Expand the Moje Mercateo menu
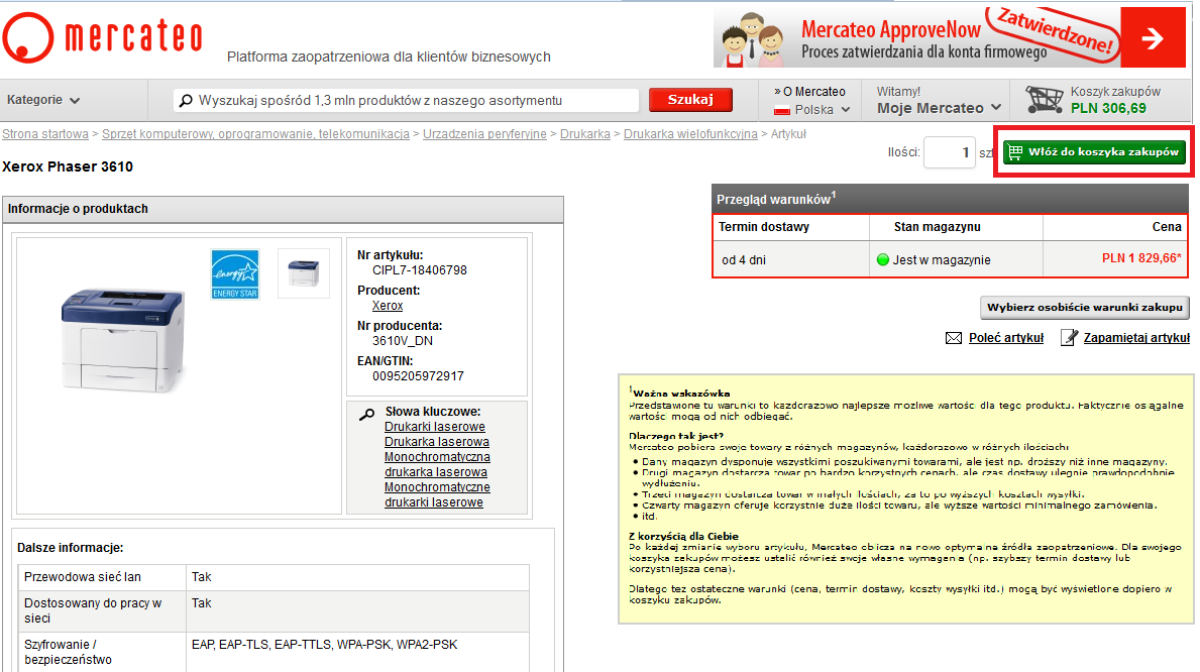Viewport: 1200px width, 672px height. coord(939,108)
